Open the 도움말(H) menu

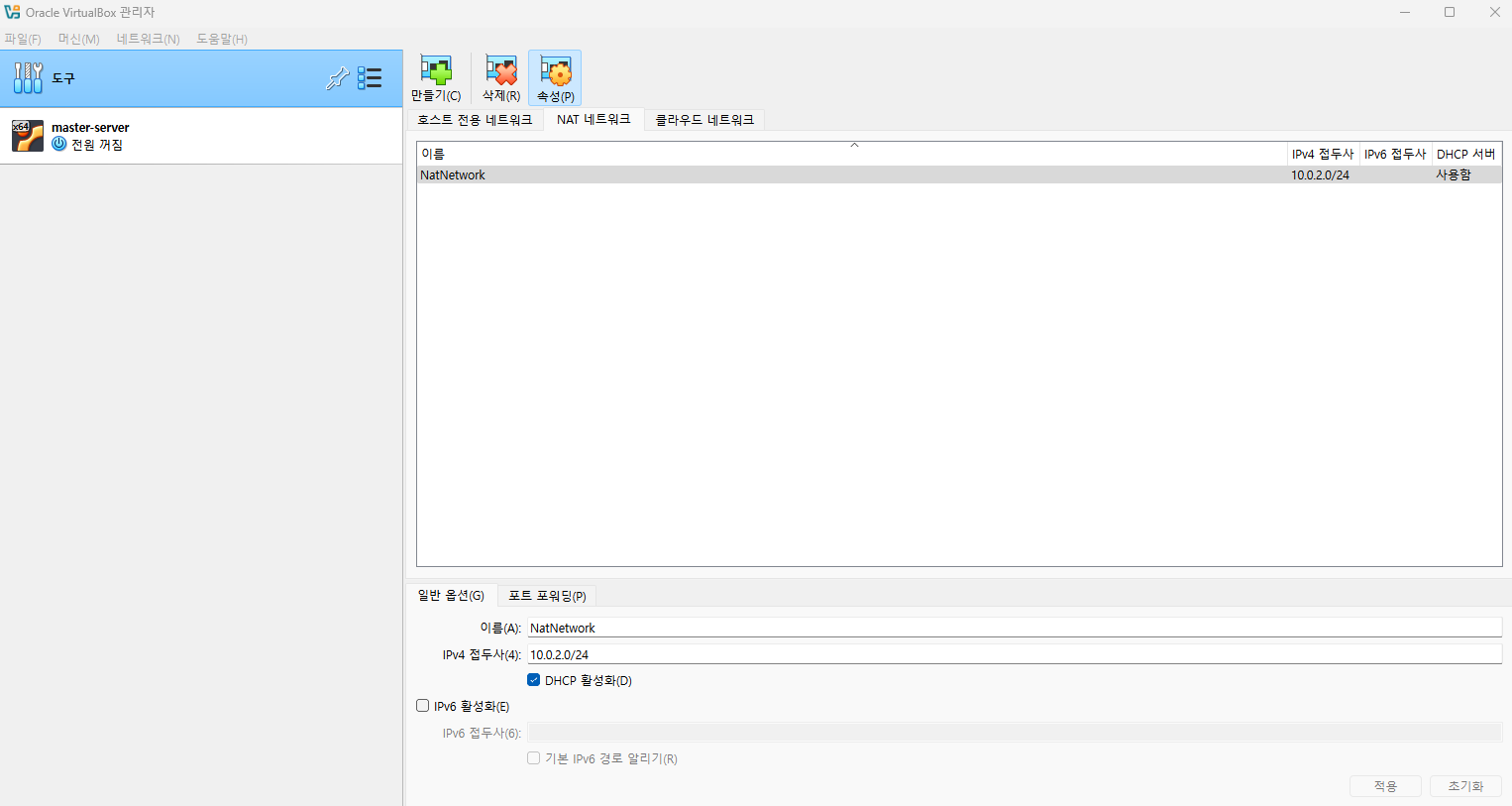pos(222,39)
